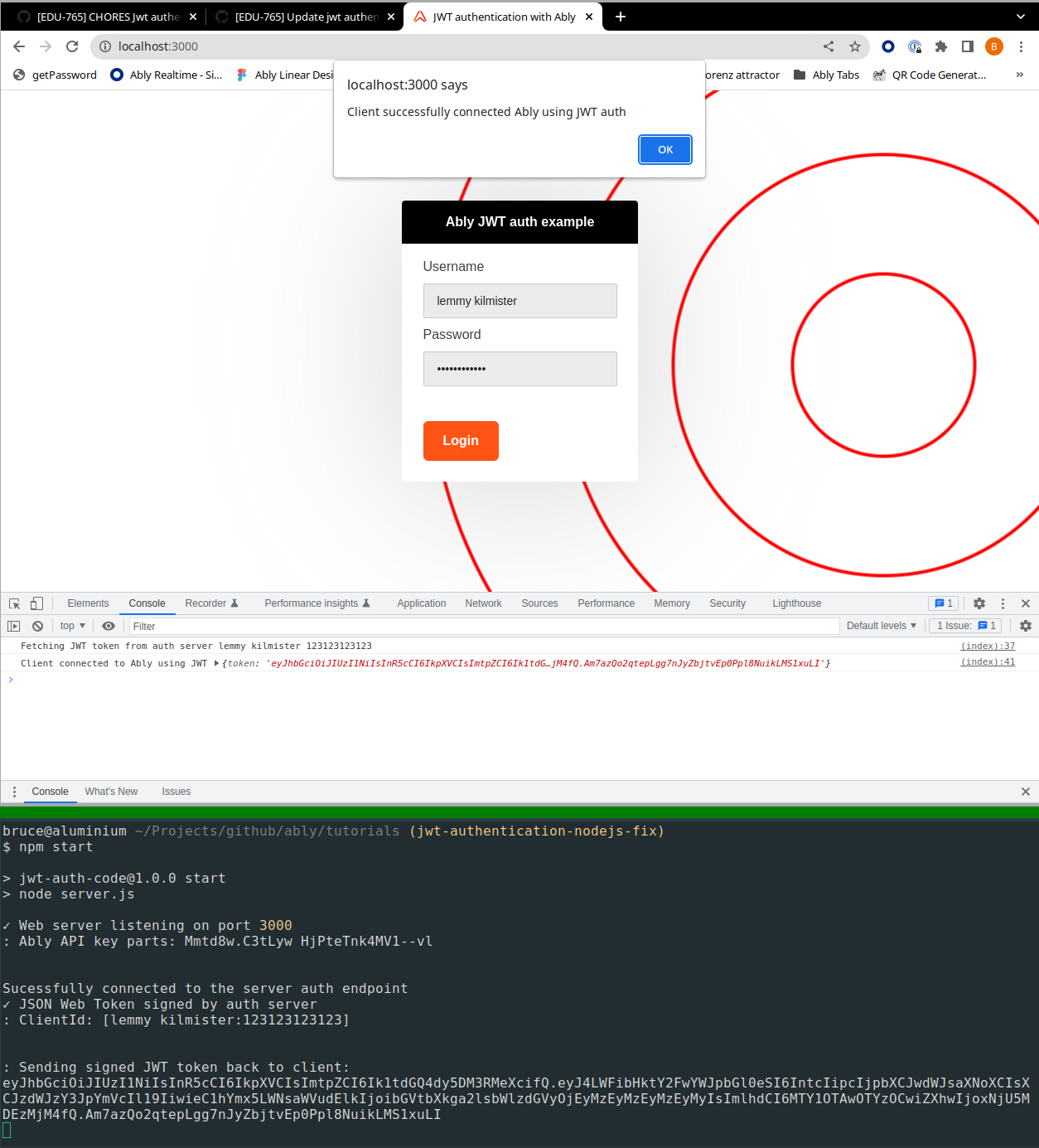Select the drawer Console tab

tap(50, 792)
